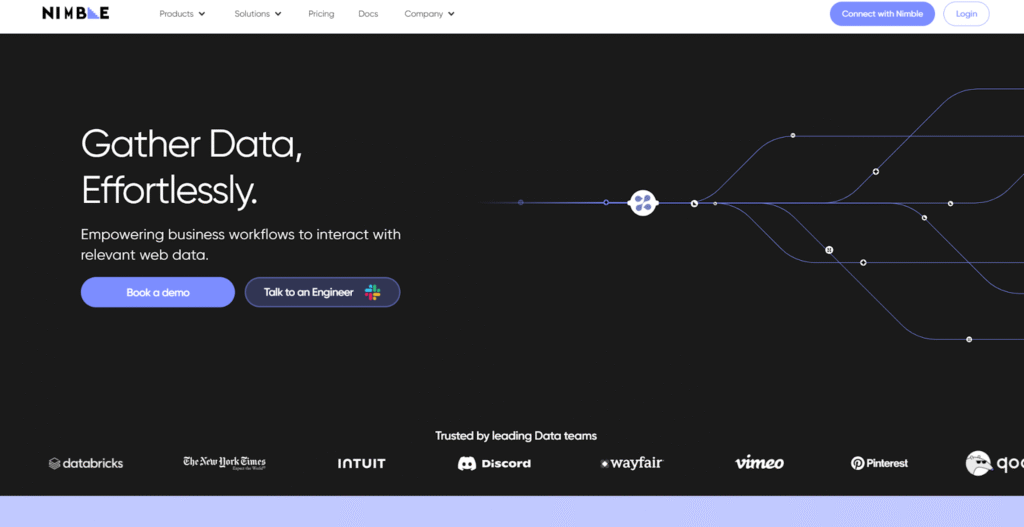Screen dimensions: 1024x527
Task: Click the Vimeo logo
Action: pyautogui.click(x=759, y=463)
